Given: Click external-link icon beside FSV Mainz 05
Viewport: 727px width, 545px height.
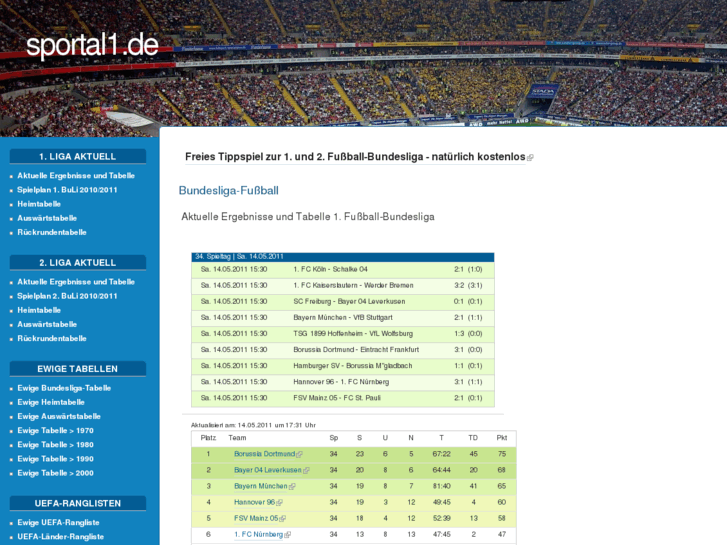Looking at the screenshot, I should [x=283, y=519].
